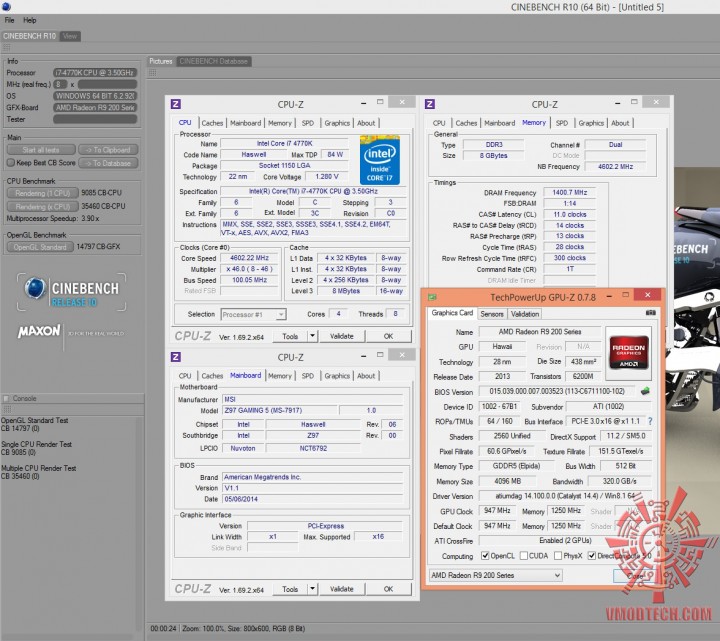
Task: Toggle the DirectCompute checkbox
Action: pyautogui.click(x=592, y=556)
